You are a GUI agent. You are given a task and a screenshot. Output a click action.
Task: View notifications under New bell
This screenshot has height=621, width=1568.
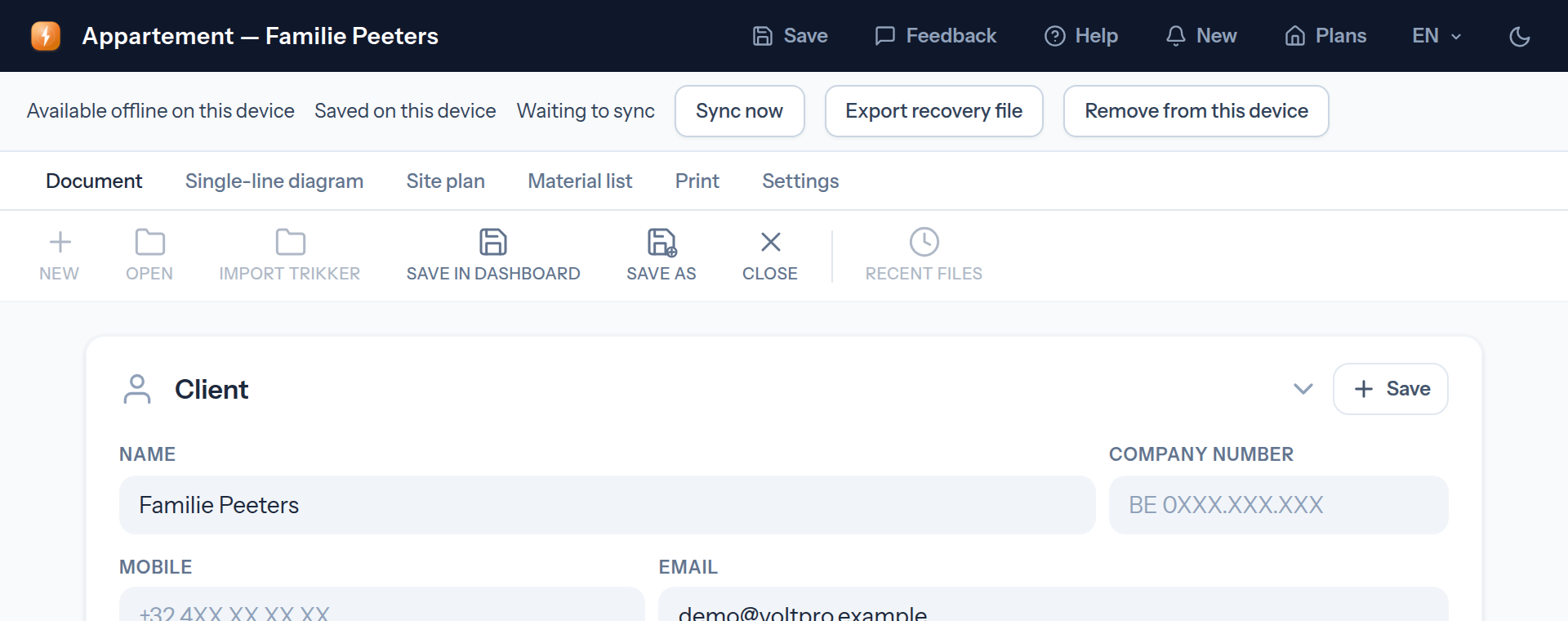pos(1201,36)
